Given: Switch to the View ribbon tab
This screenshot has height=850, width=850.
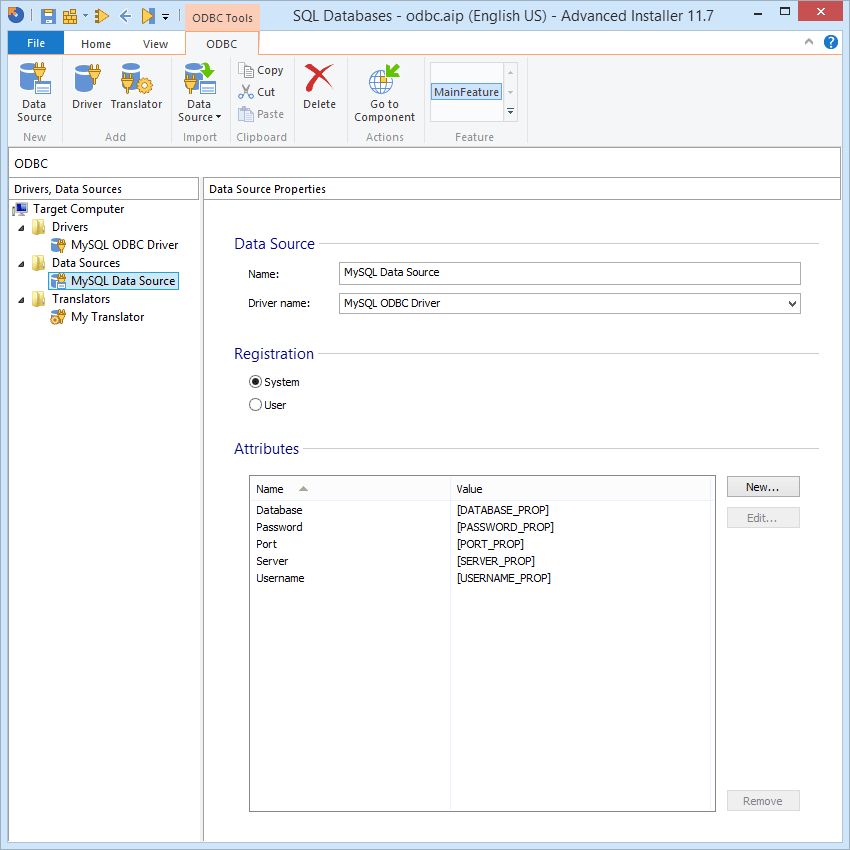Looking at the screenshot, I should click(156, 44).
